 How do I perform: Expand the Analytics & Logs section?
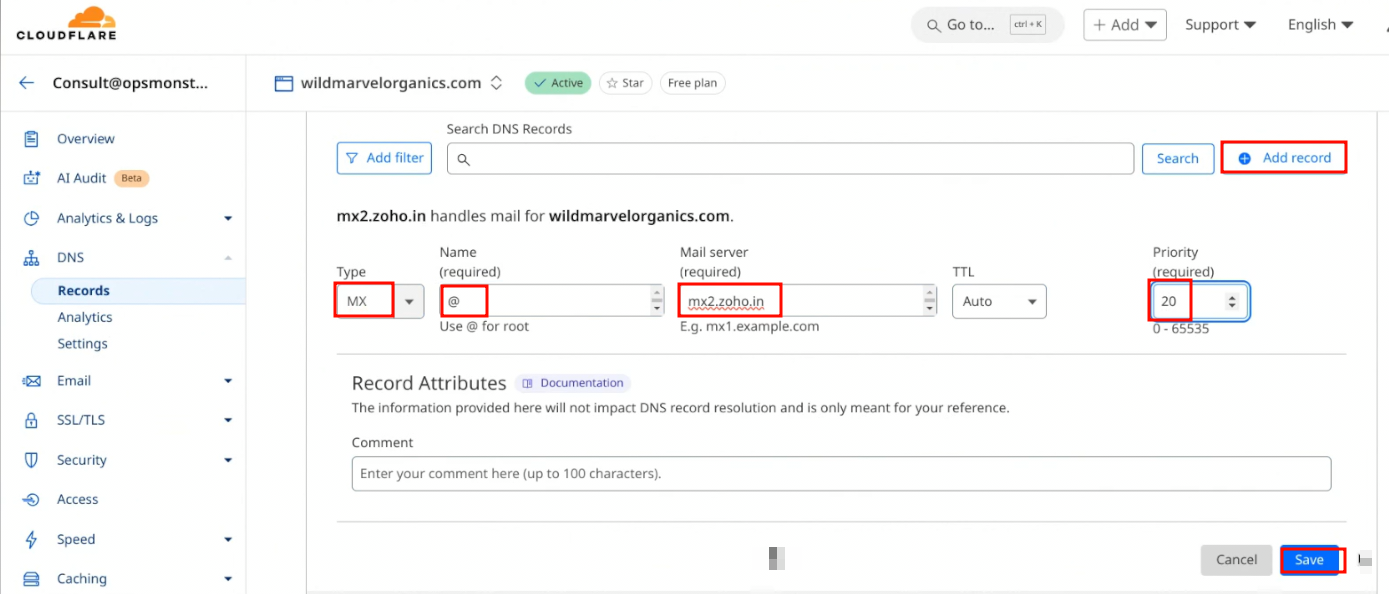[x=227, y=218]
